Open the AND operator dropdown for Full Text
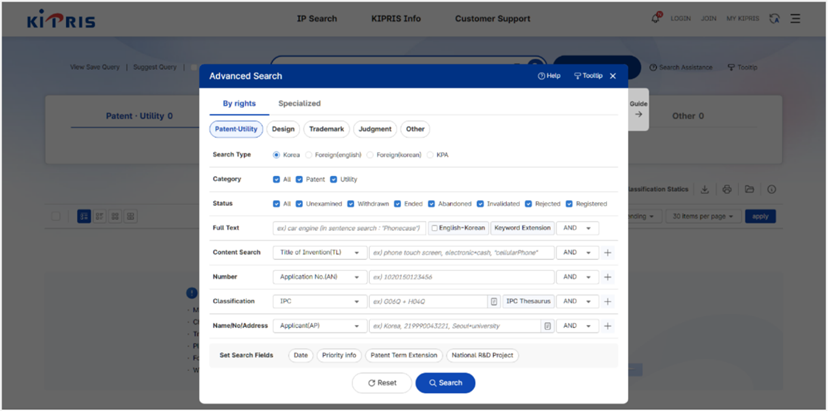 (577, 228)
